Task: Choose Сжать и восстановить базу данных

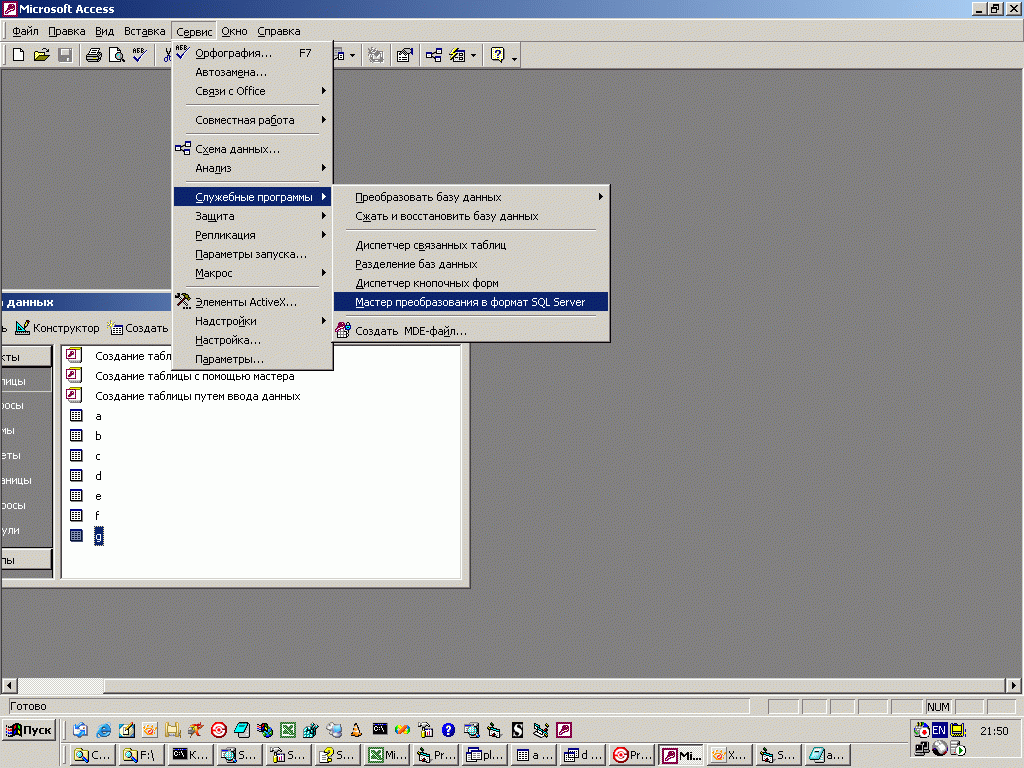Action: 471,216
